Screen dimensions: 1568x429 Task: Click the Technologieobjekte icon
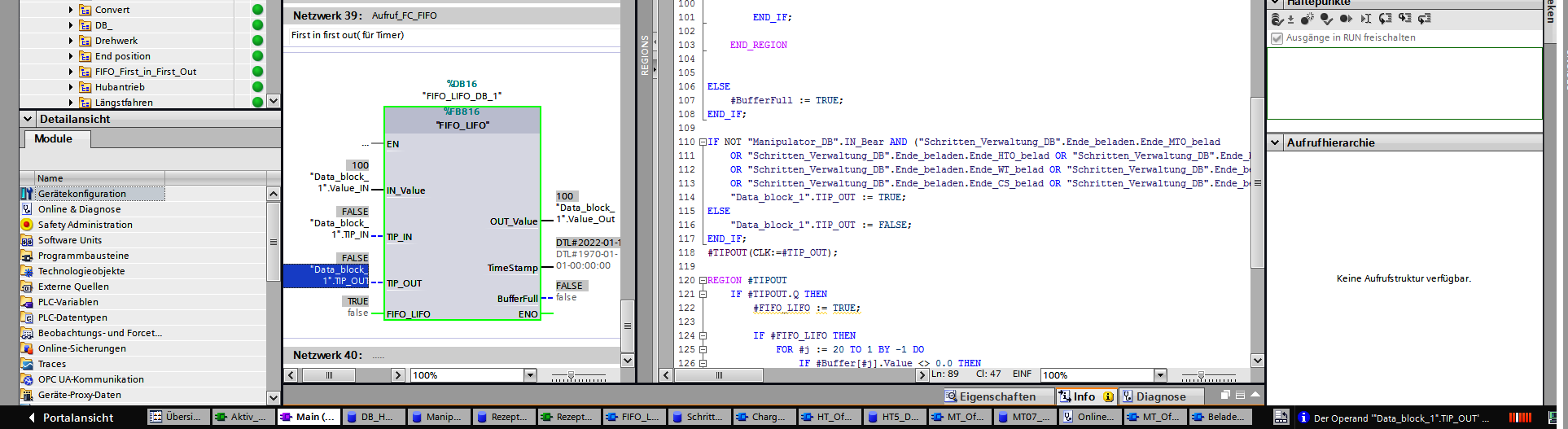point(27,271)
